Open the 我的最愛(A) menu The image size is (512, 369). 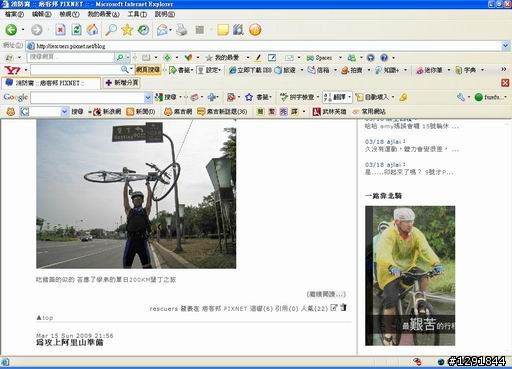[x=103, y=14]
